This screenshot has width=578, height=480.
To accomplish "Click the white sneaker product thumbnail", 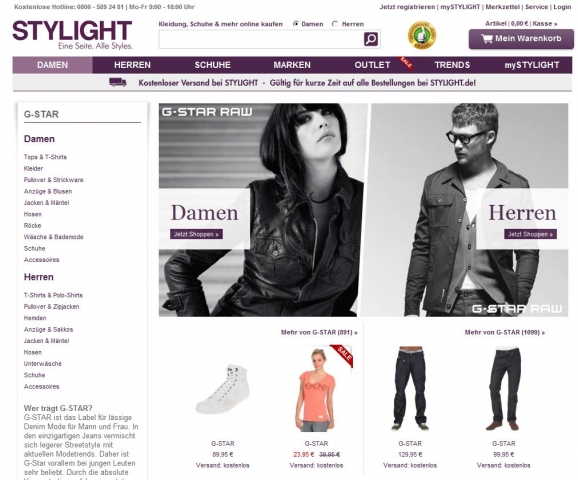I will [x=223, y=389].
